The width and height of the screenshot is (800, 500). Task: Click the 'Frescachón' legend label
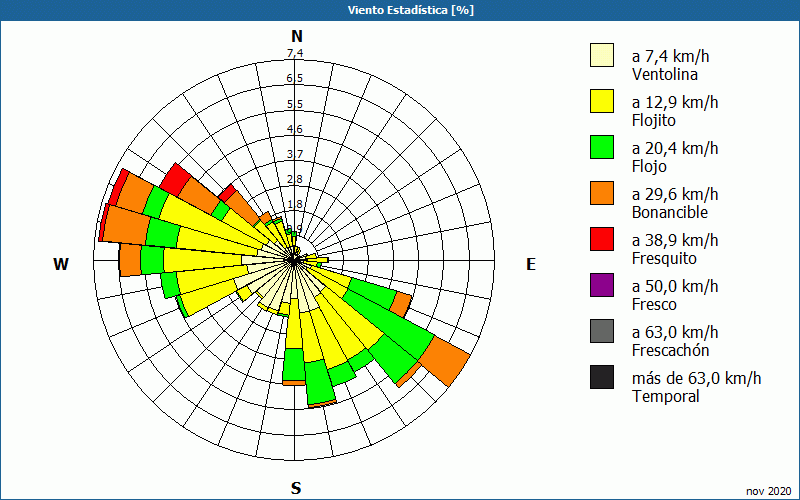pyautogui.click(x=670, y=351)
